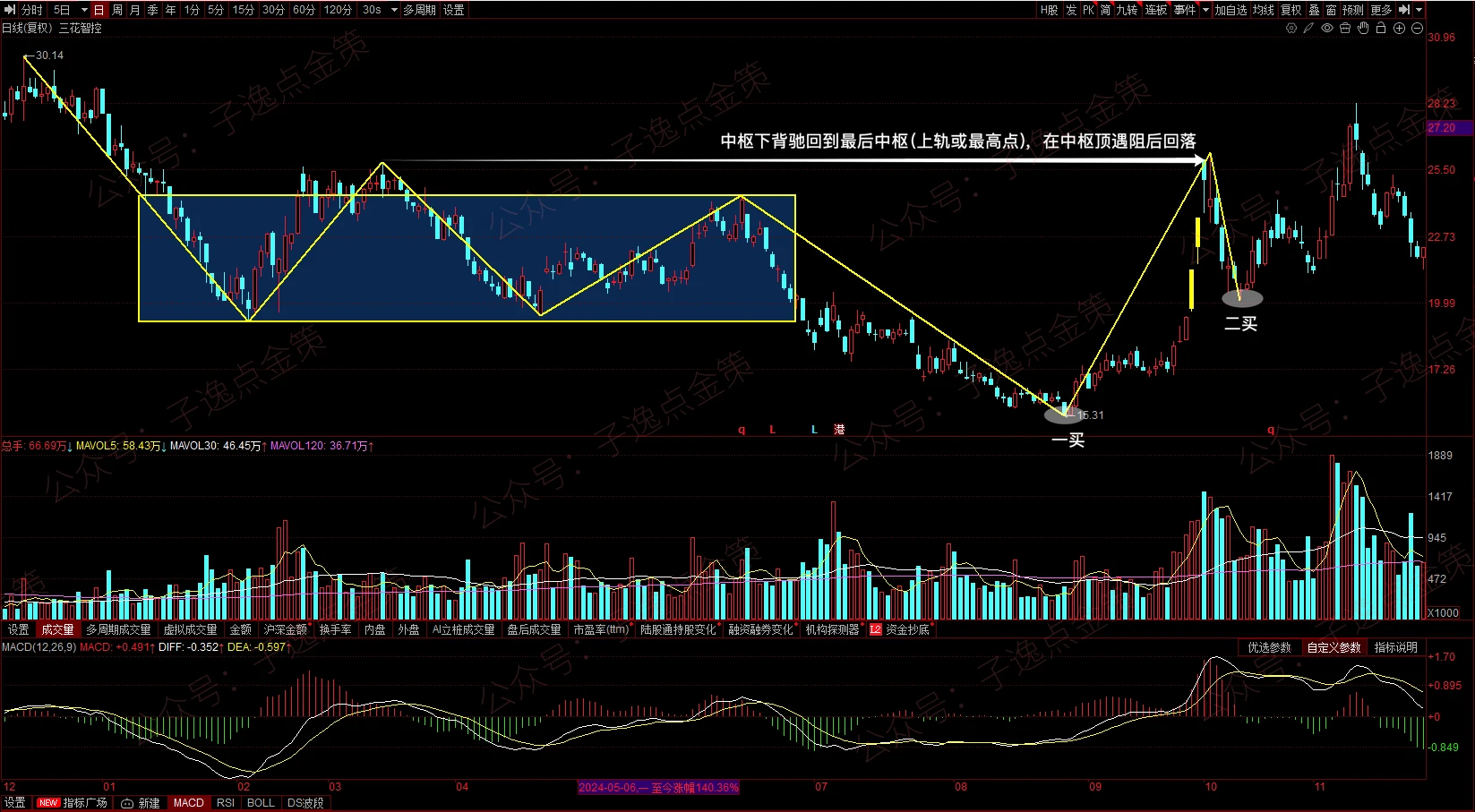
Task: Zoom out with the minus circle icon
Action: tap(1417, 29)
